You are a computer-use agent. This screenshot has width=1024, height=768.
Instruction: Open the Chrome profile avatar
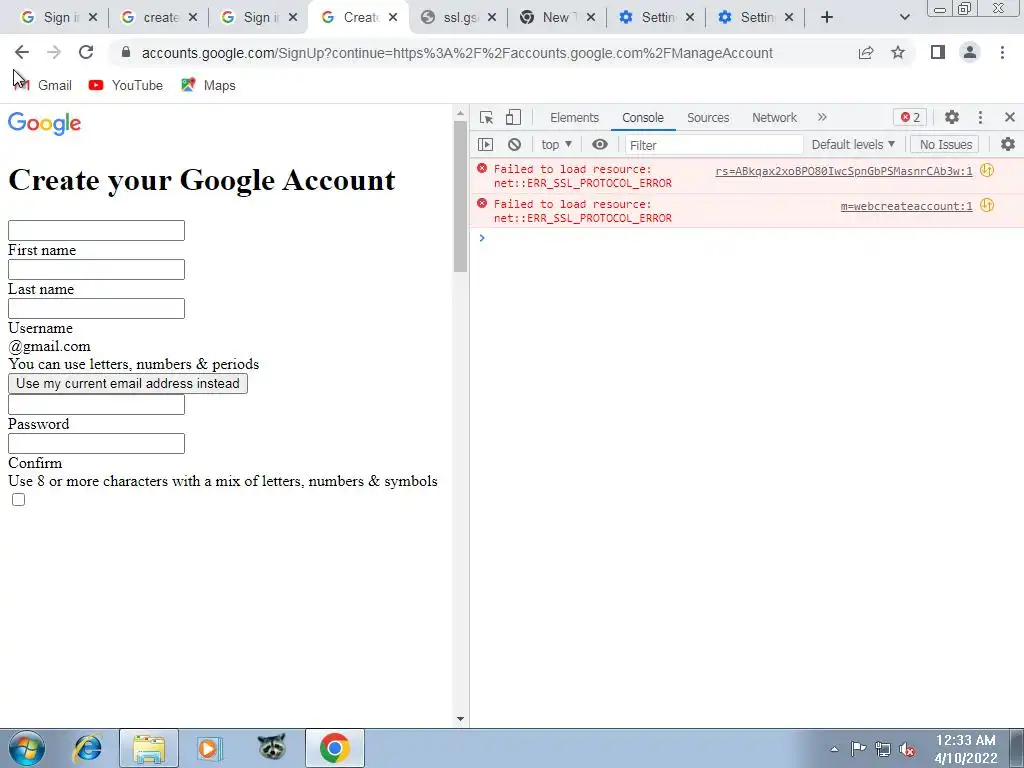click(970, 52)
